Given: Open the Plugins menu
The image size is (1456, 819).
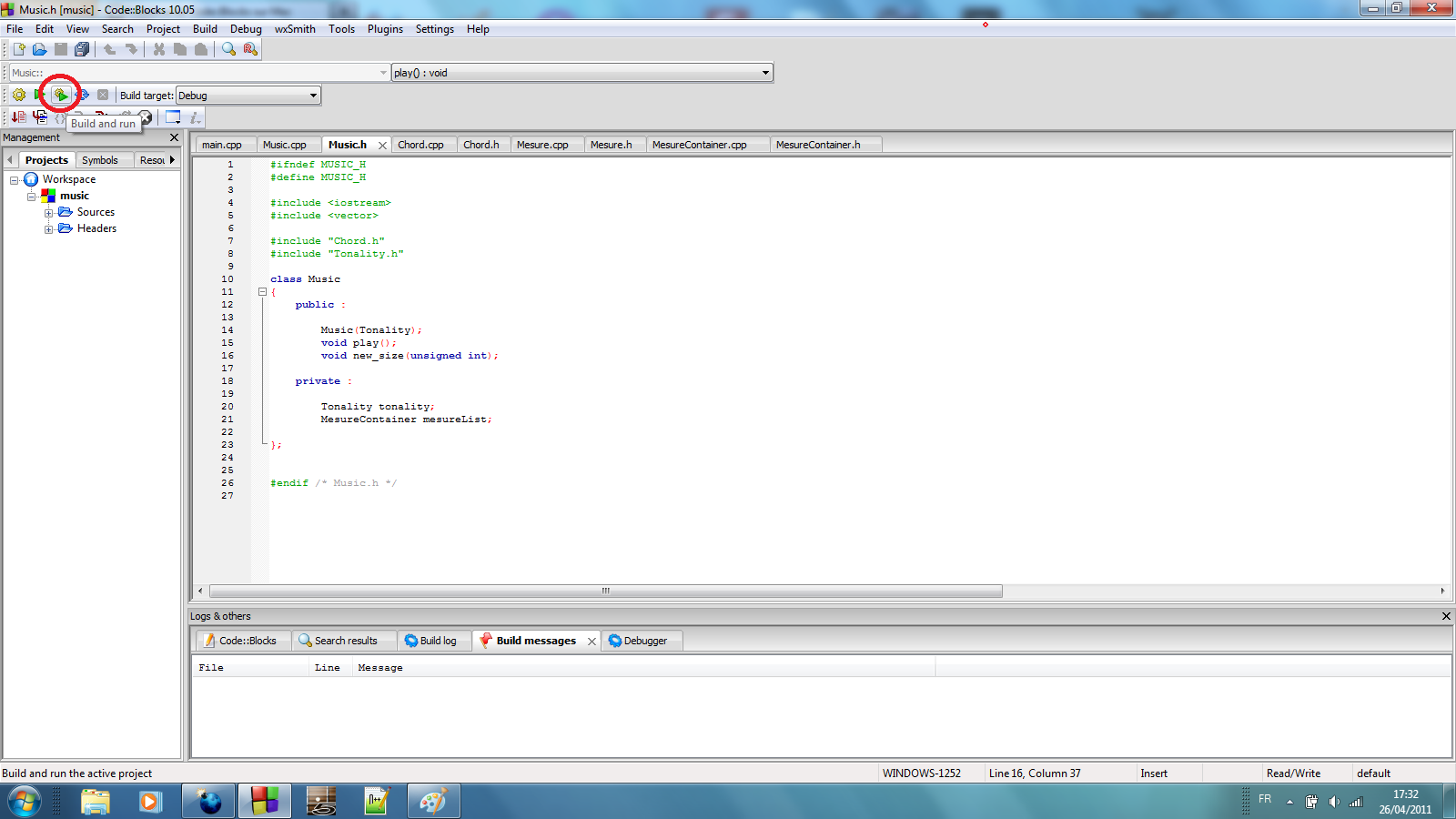Looking at the screenshot, I should click(385, 29).
